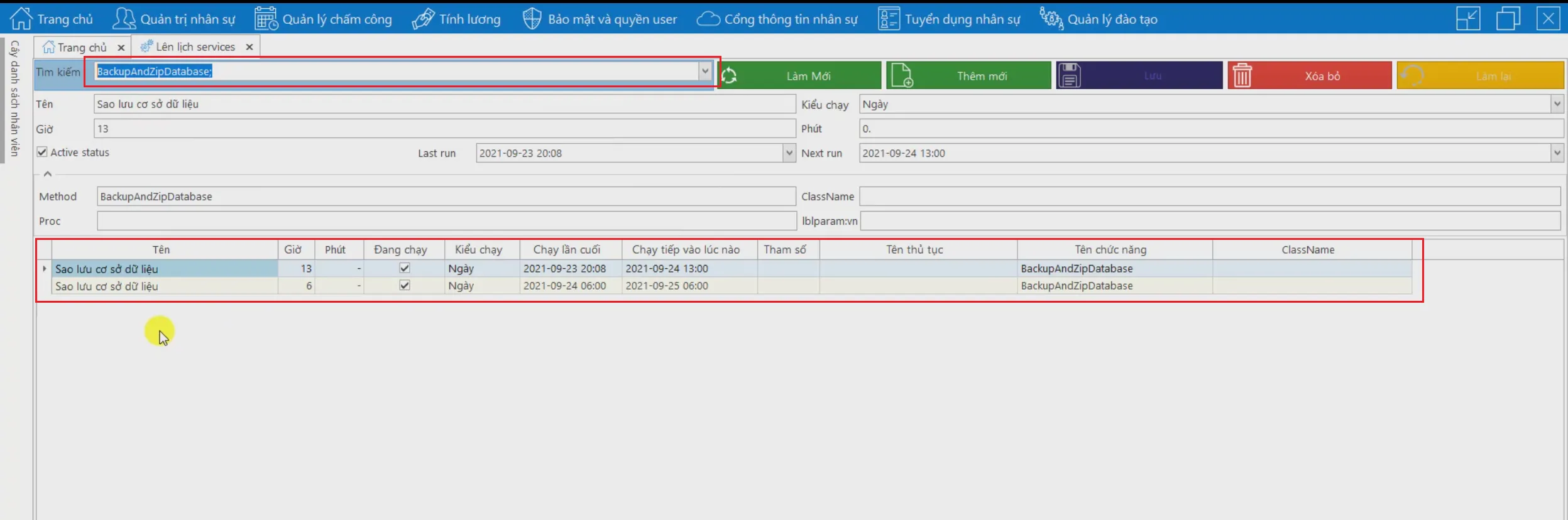The image size is (1568, 520).
Task: Click the Cổng thông tin nhân sự cloud icon
Action: 708,19
